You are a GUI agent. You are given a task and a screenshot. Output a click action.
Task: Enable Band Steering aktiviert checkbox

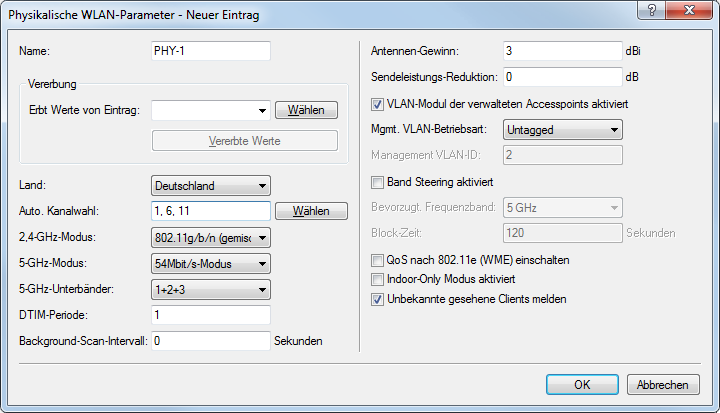(377, 182)
